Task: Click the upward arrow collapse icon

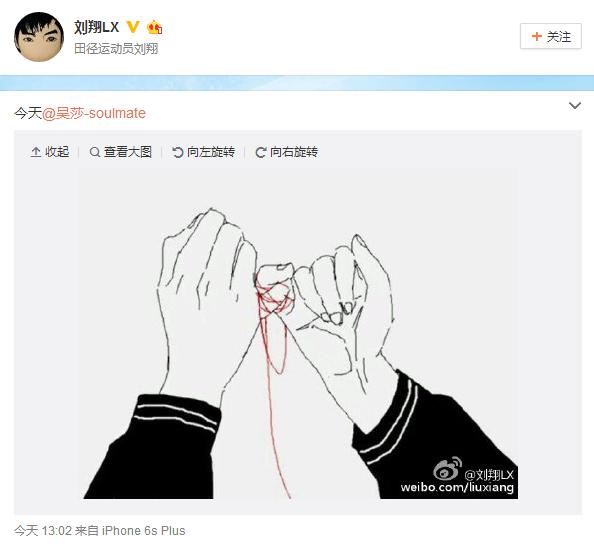Action: click(x=36, y=152)
